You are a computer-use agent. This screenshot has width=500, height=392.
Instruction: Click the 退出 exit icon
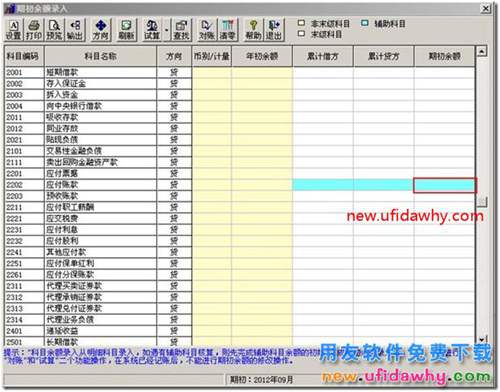[274, 30]
